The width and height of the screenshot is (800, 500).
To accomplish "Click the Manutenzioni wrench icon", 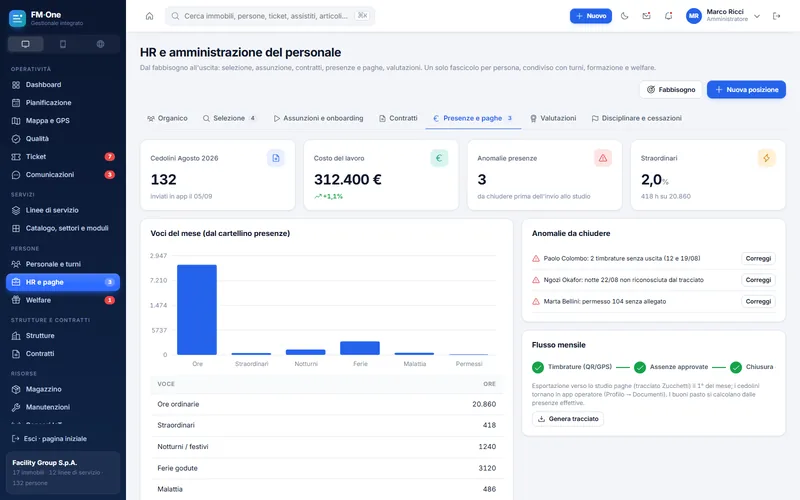I will point(16,407).
